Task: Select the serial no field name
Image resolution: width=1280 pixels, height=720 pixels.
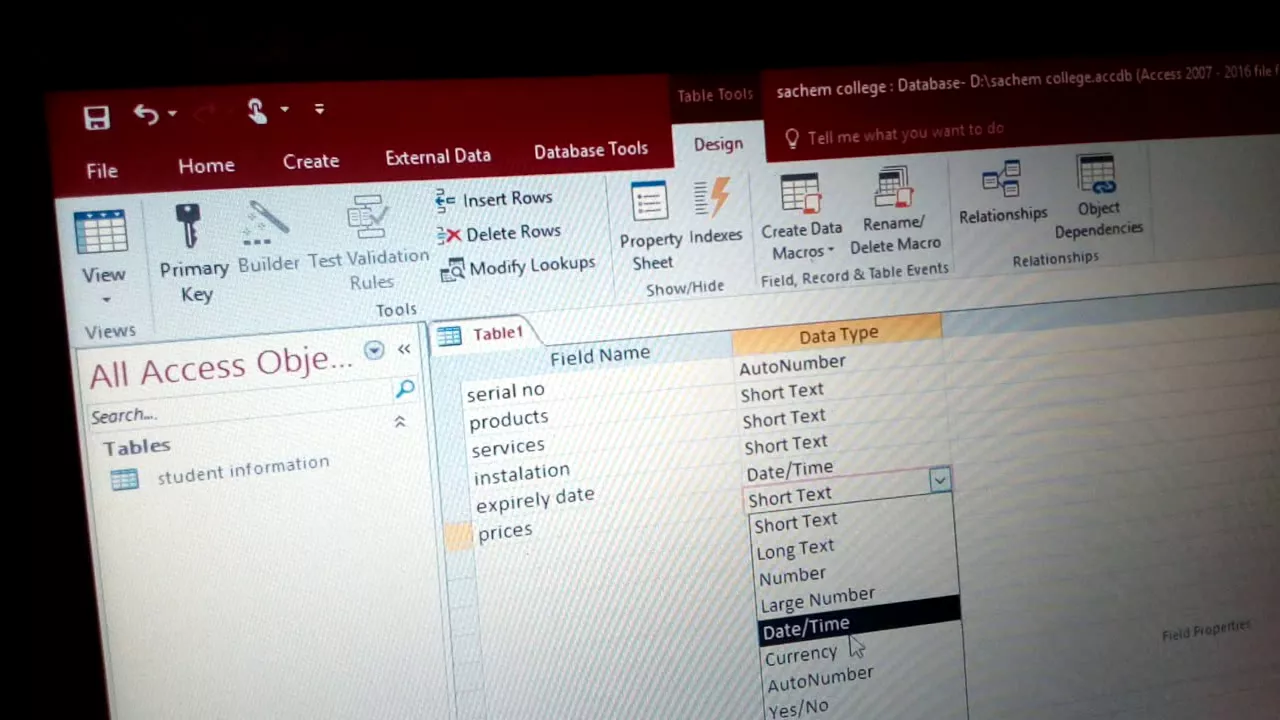Action: point(505,392)
